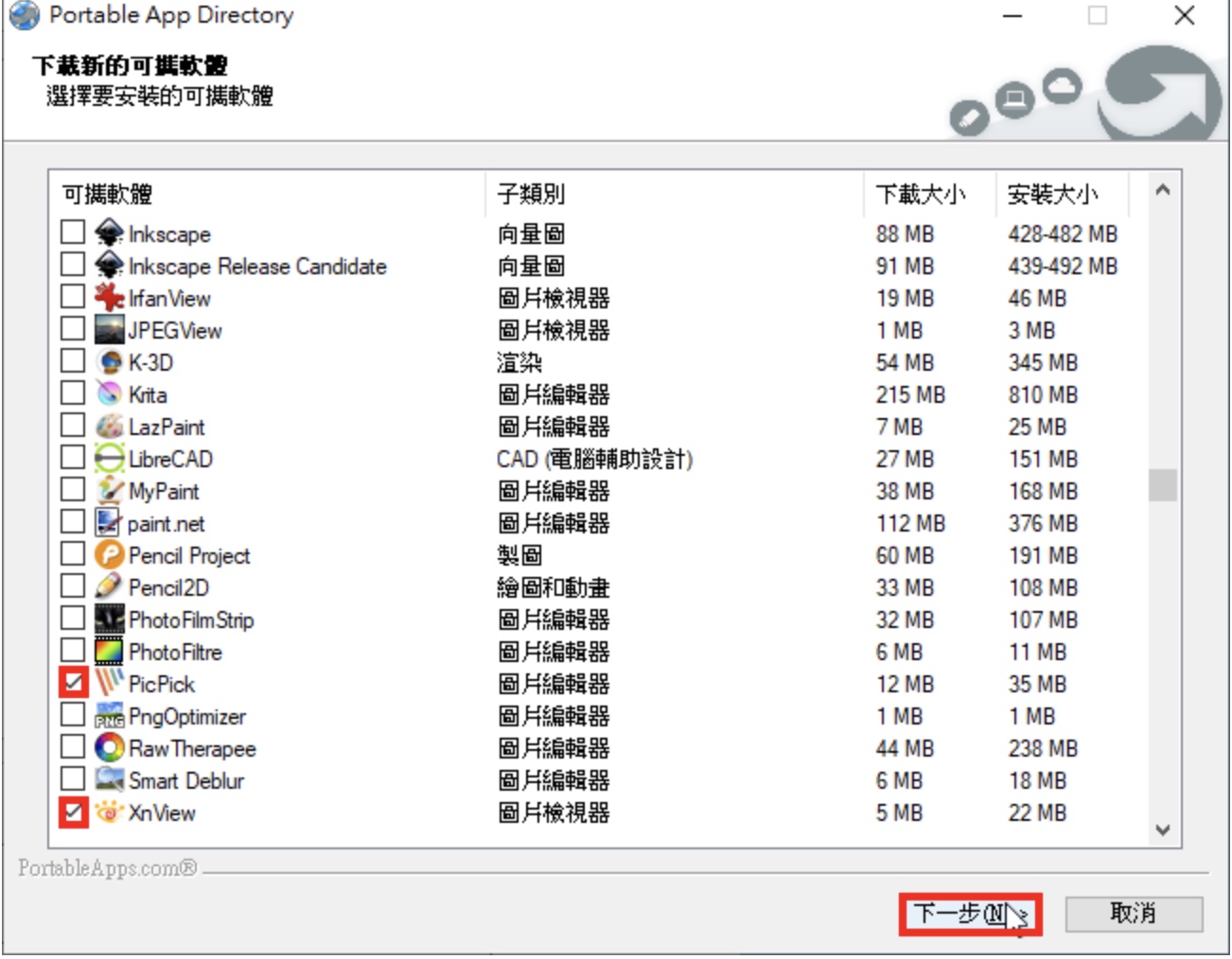Click the Inkscape Release Candidate icon

click(109, 265)
